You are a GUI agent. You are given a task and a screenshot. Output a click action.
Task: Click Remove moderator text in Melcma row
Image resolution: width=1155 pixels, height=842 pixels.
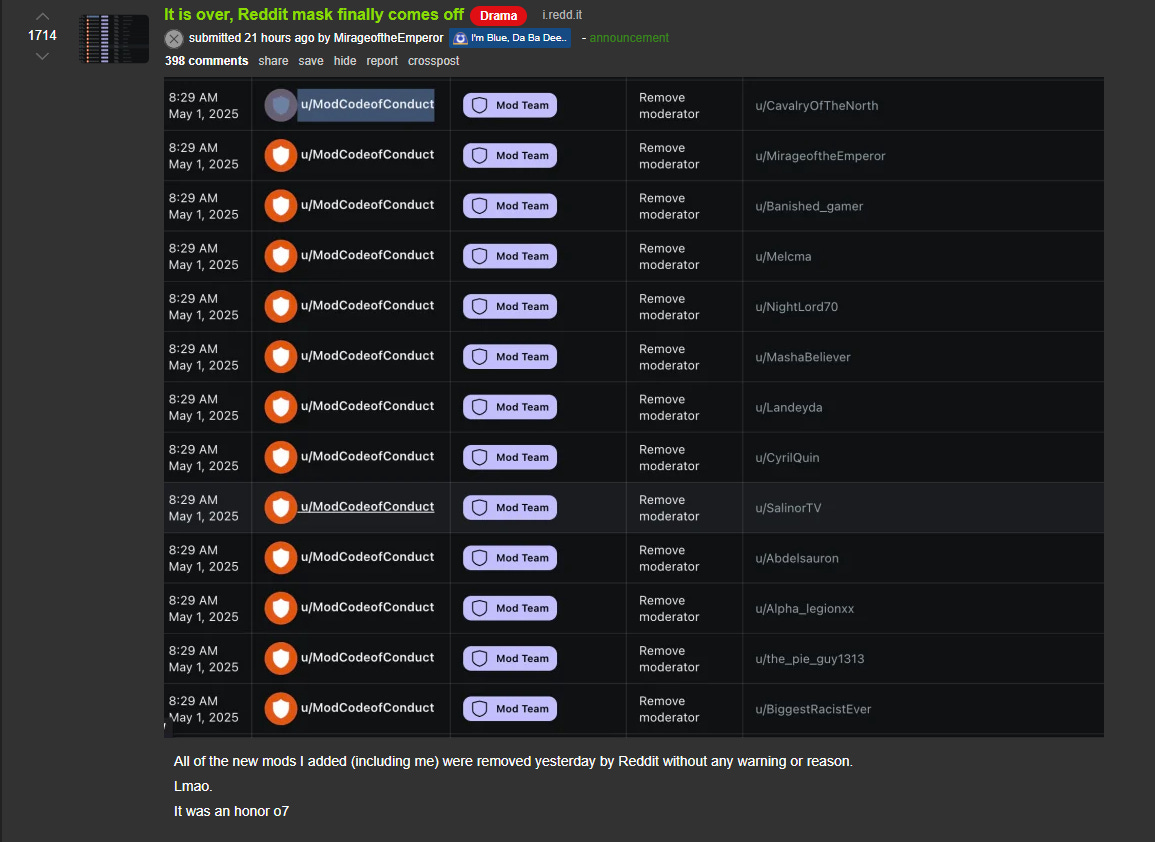[669, 256]
